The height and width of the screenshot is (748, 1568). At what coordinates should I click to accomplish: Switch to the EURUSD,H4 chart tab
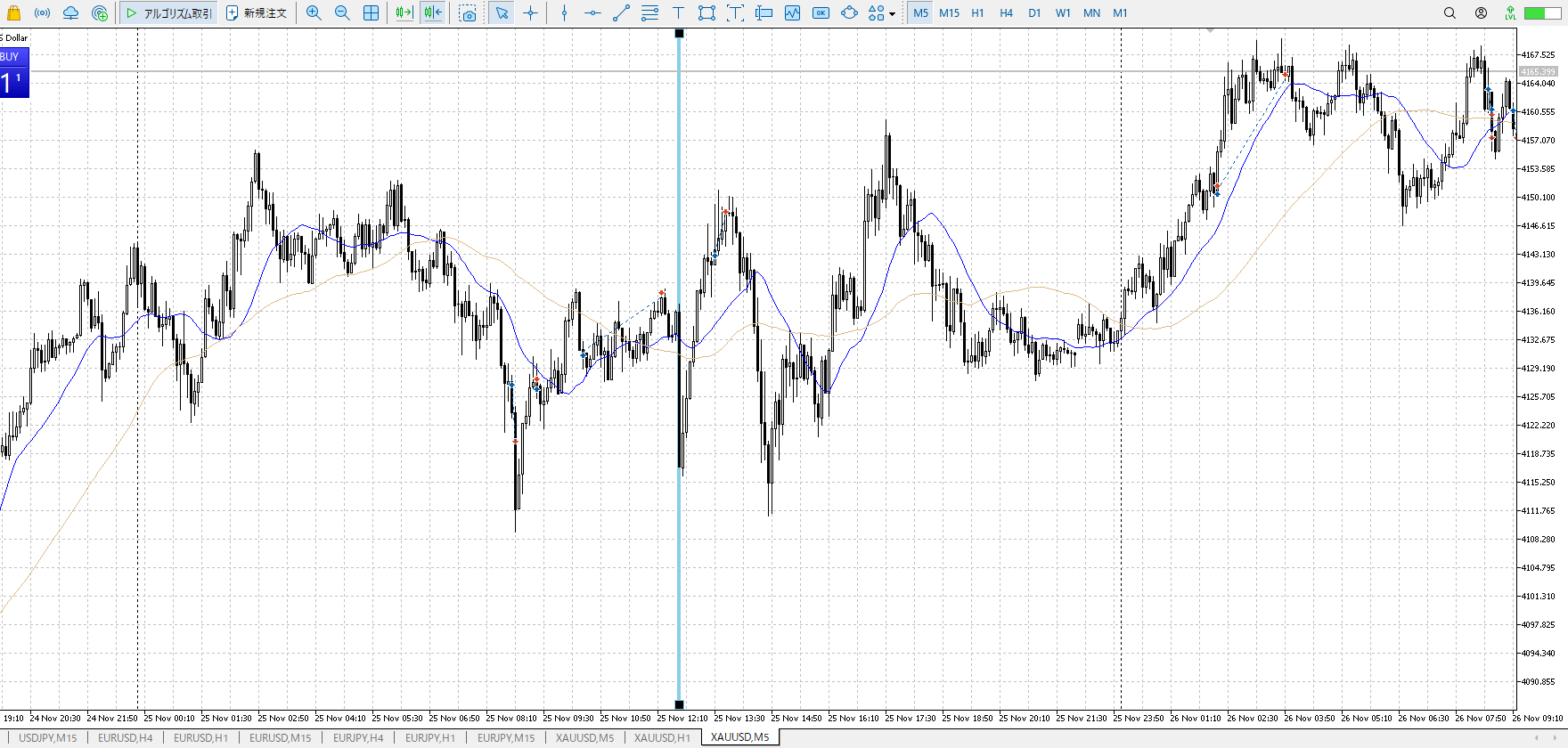[125, 737]
